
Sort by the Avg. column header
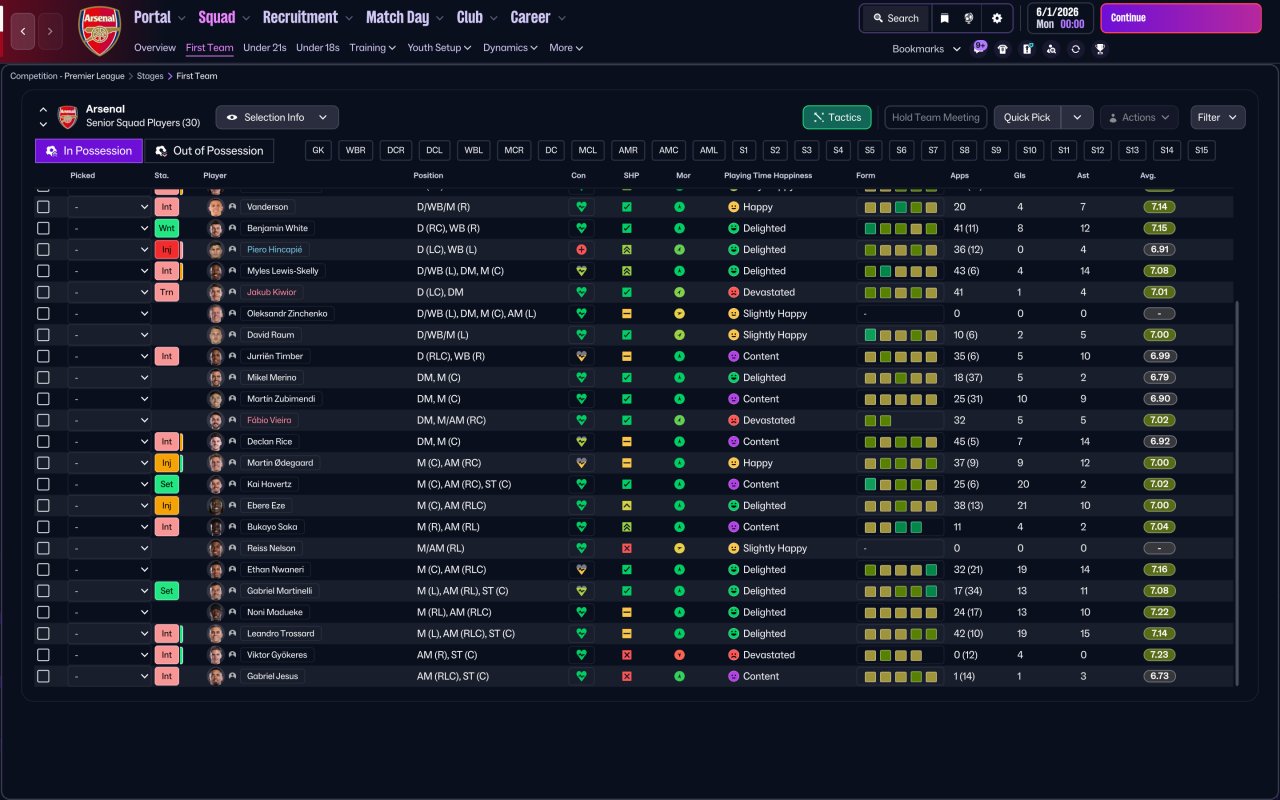coord(1148,175)
